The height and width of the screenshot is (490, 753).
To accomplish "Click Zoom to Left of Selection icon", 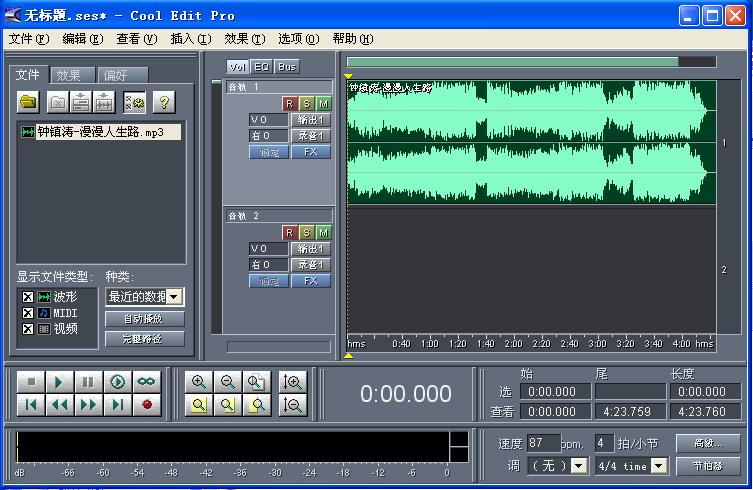I will click(x=228, y=405).
